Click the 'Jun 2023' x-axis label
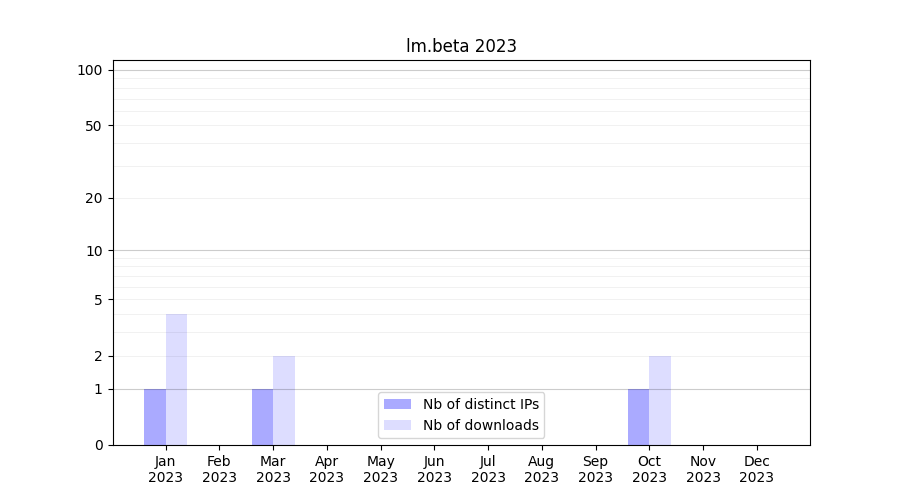Screen dimensions: 900x500 click(434, 469)
